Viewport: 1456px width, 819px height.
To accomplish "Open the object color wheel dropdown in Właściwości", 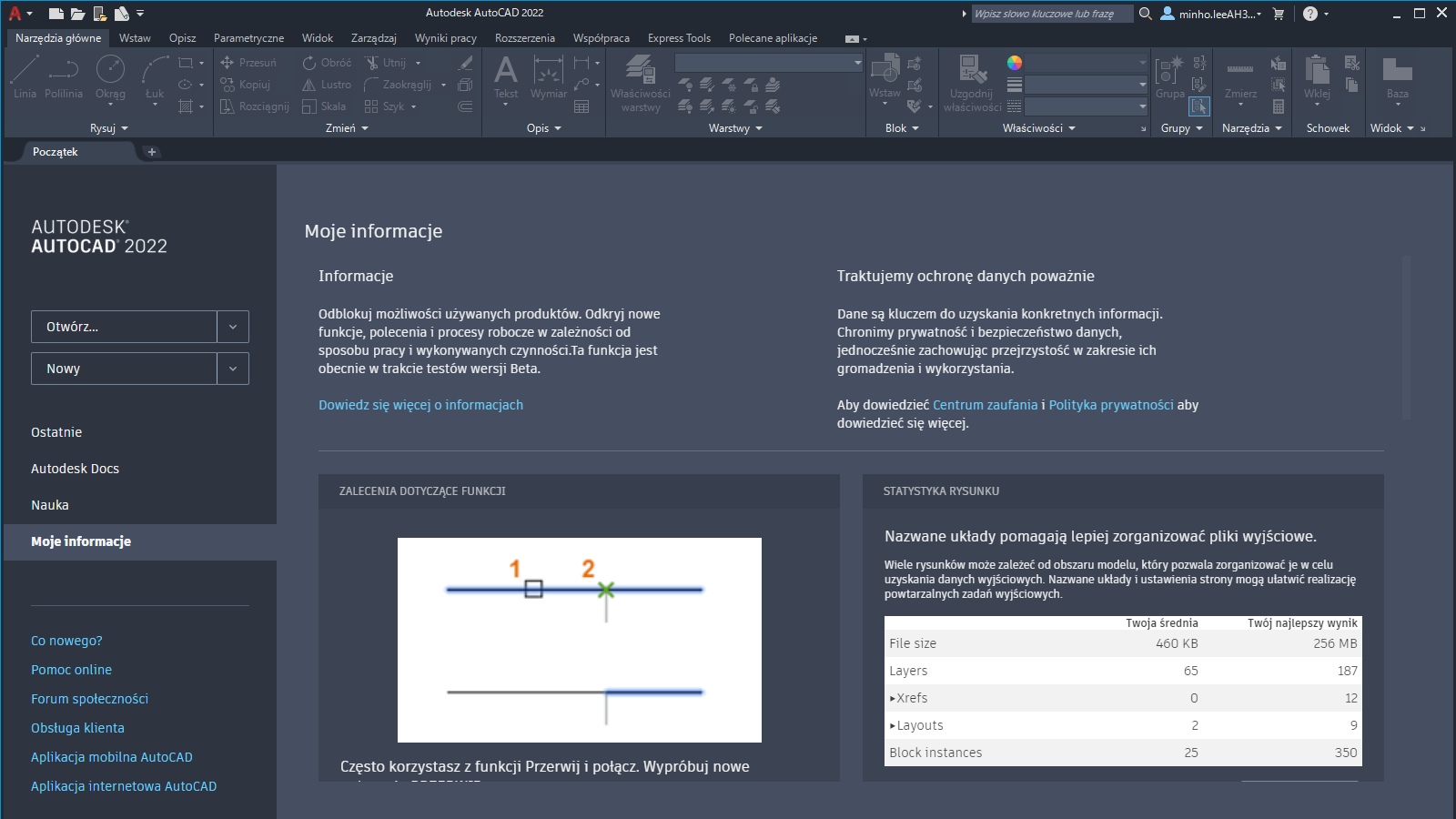I will 1015,63.
